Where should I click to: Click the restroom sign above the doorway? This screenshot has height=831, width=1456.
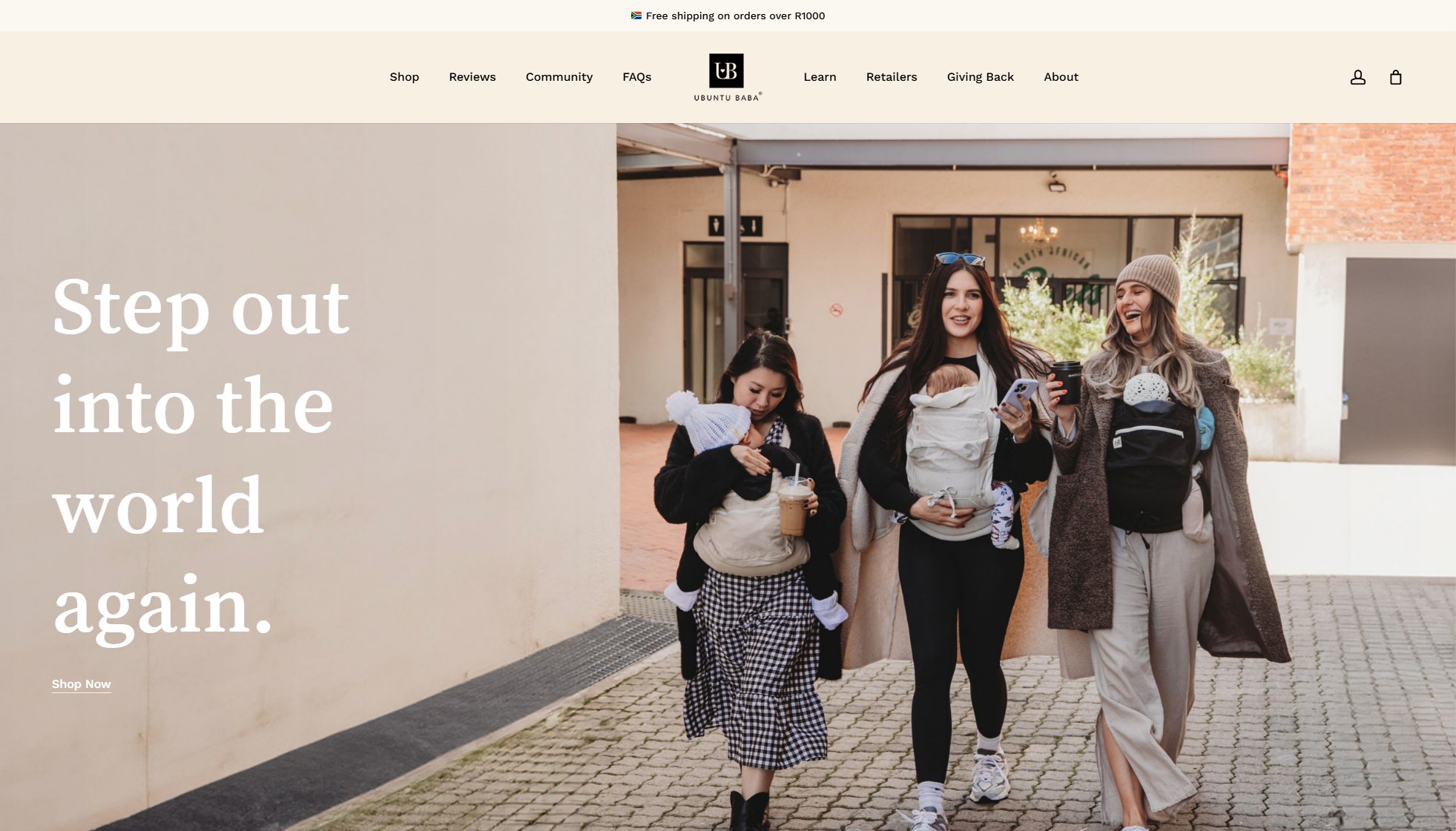(734, 225)
